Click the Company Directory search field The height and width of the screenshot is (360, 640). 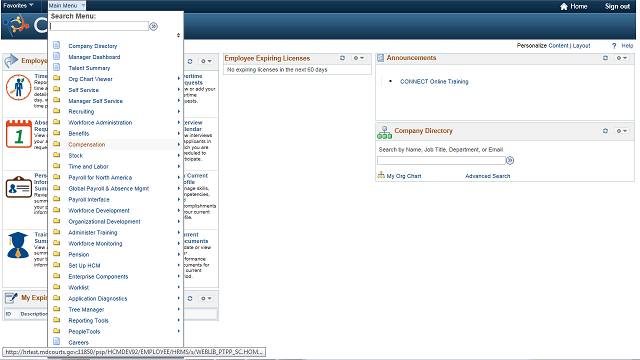tap(442, 160)
